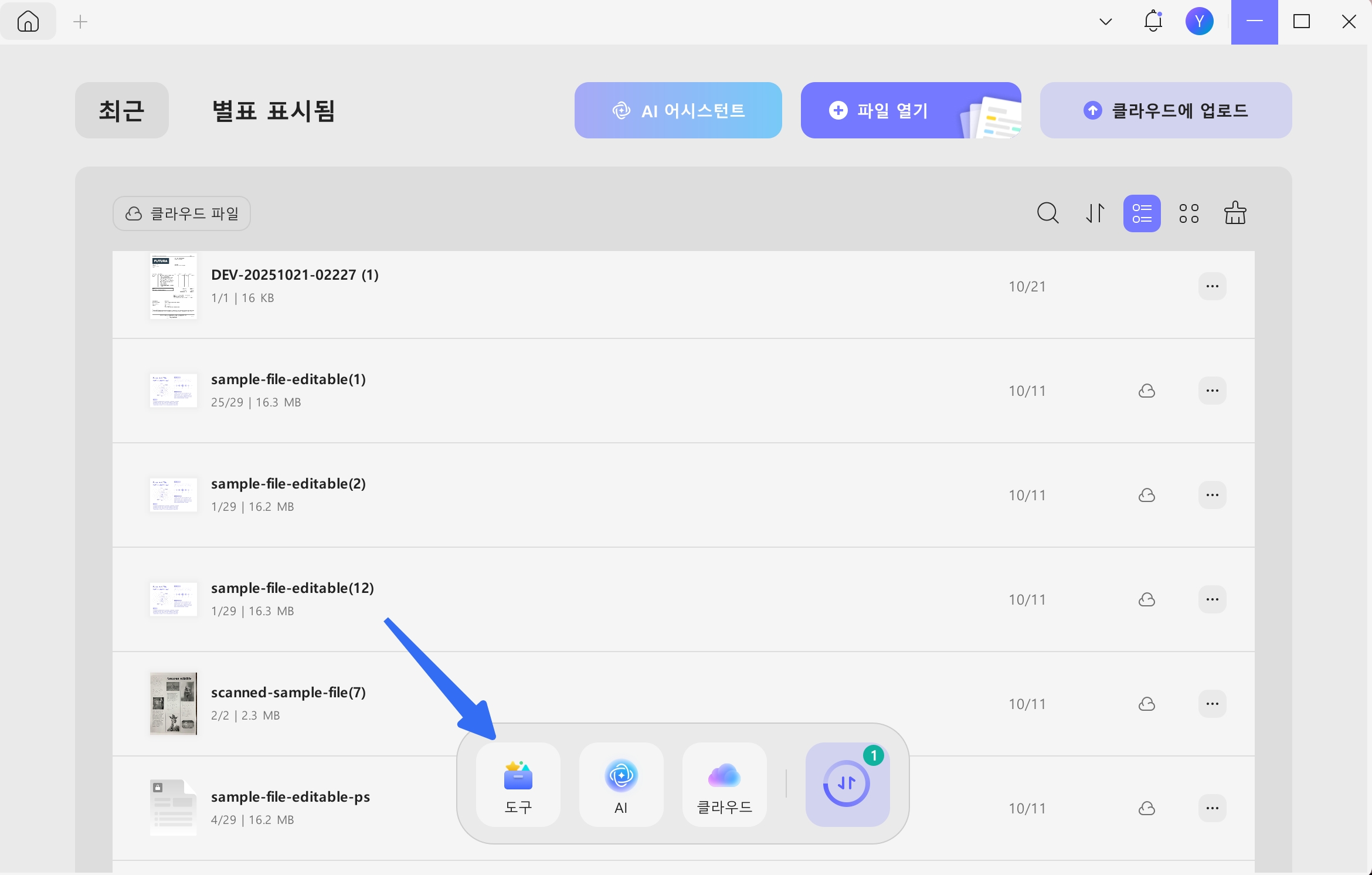
Task: Toggle list view display mode
Action: coord(1142,213)
